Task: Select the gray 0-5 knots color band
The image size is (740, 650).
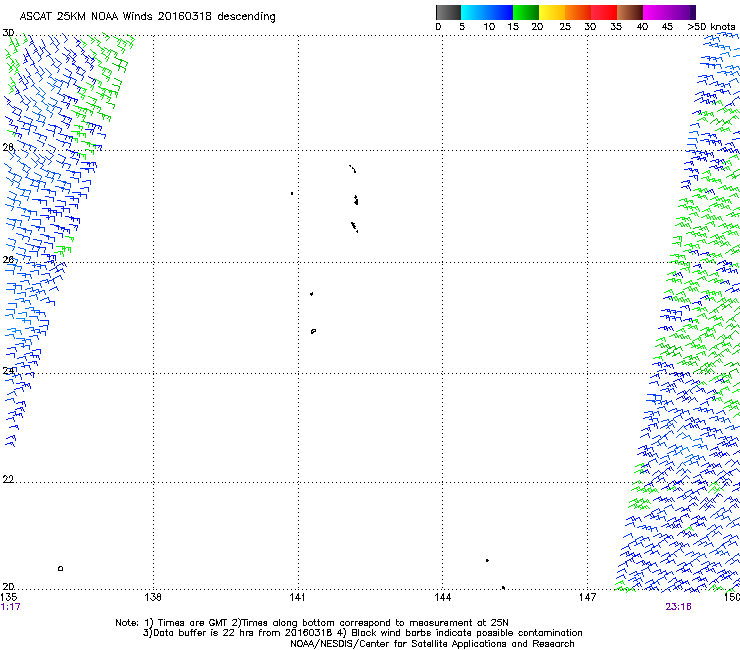Action: point(448,12)
